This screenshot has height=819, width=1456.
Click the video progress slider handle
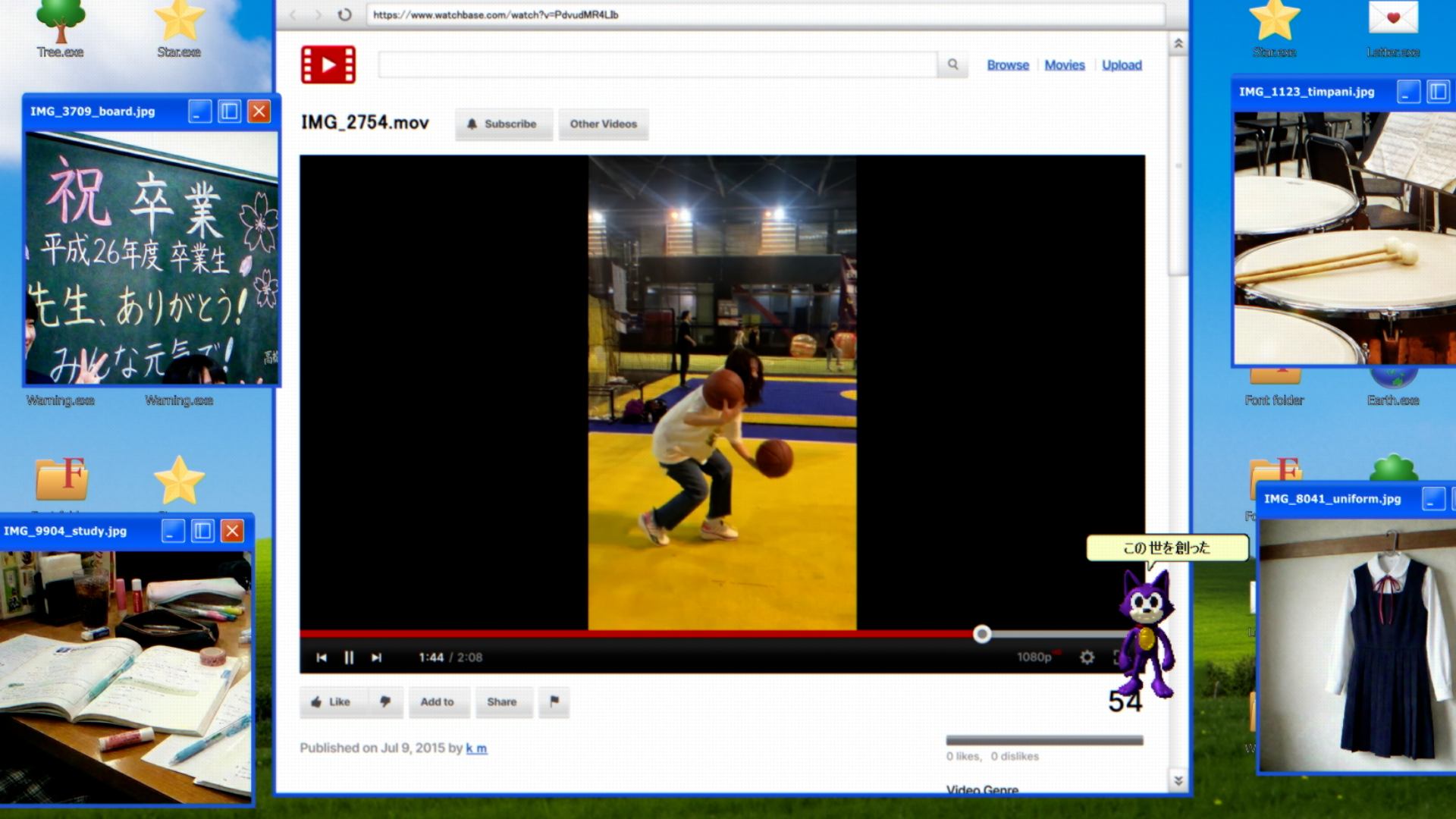click(x=982, y=634)
